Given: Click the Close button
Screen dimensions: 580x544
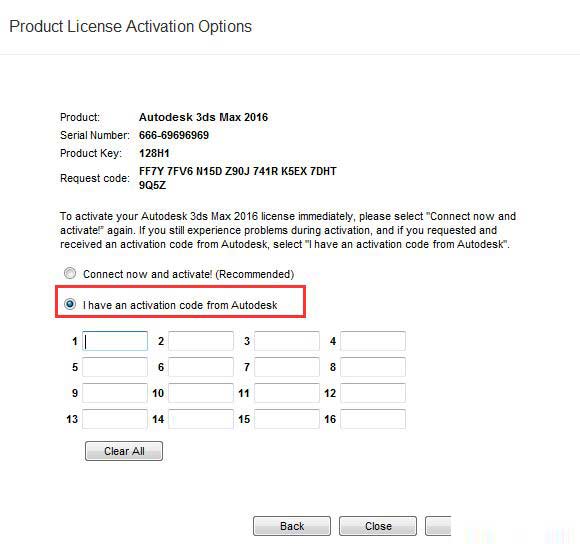Looking at the screenshot, I should coord(378,526).
